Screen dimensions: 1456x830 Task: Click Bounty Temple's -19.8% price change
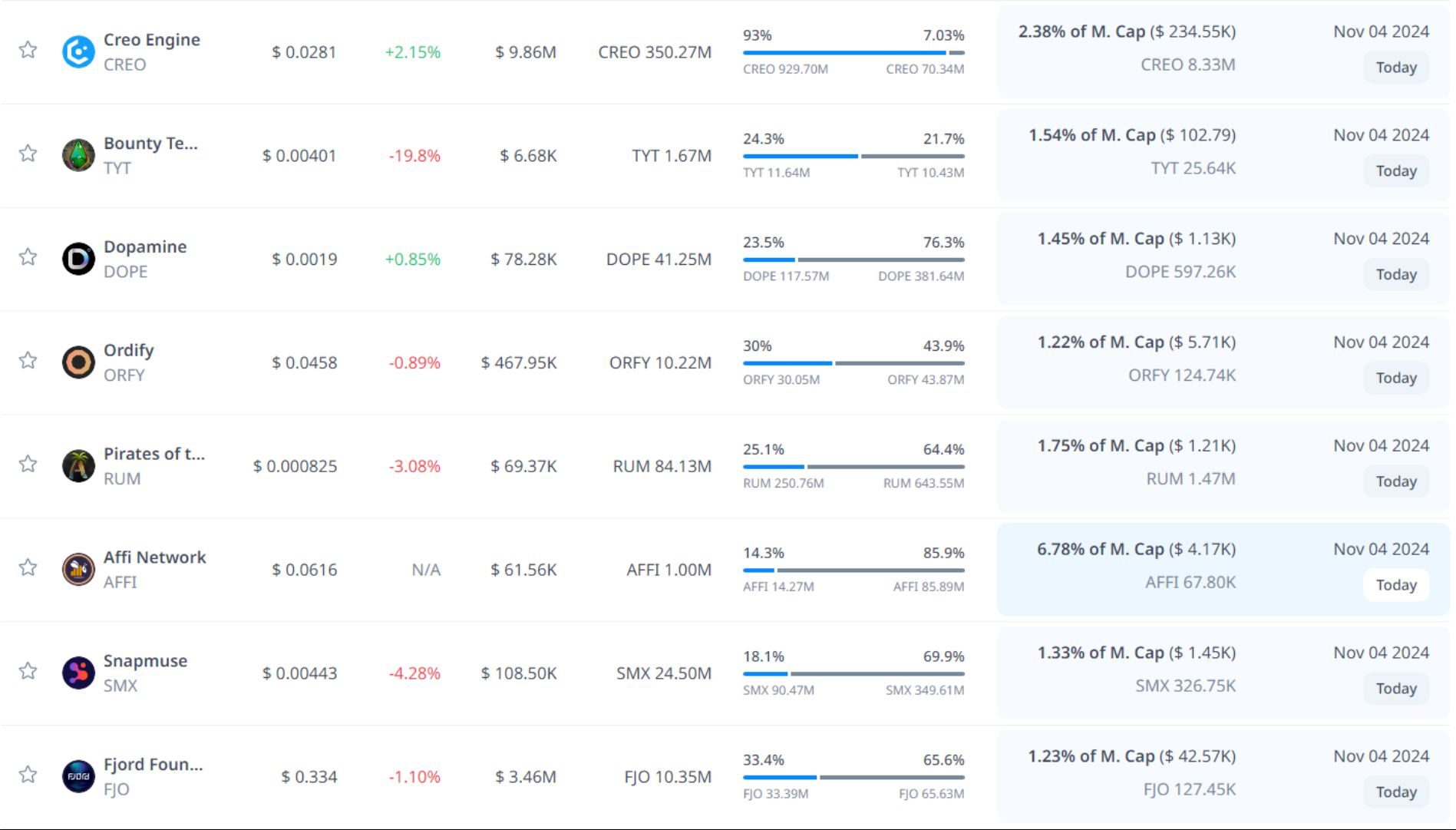coord(414,156)
